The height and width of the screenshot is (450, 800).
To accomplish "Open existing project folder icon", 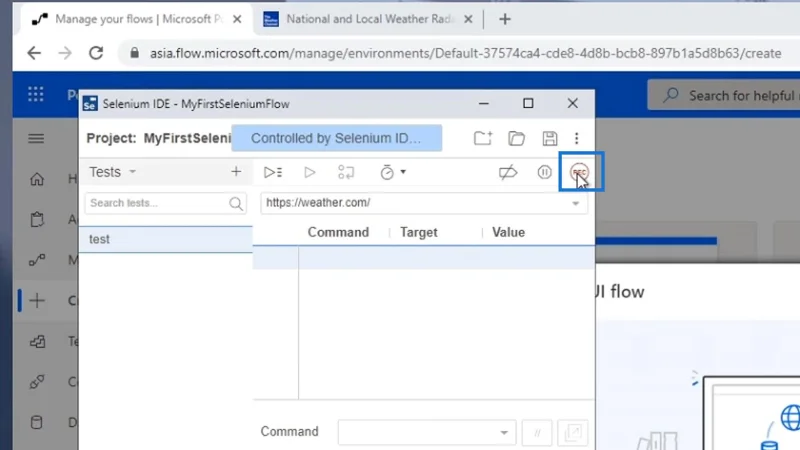I will point(516,138).
